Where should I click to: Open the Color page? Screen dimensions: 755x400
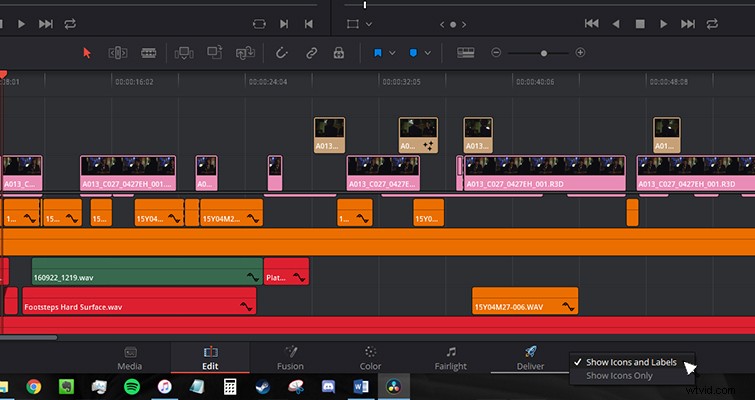pyautogui.click(x=370, y=358)
